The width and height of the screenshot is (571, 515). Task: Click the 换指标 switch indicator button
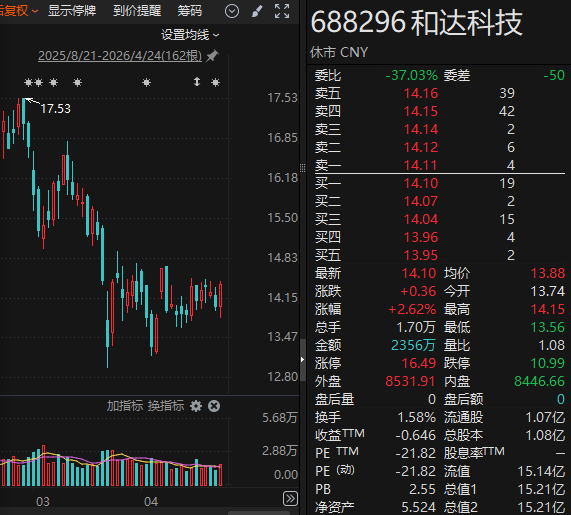[166, 406]
